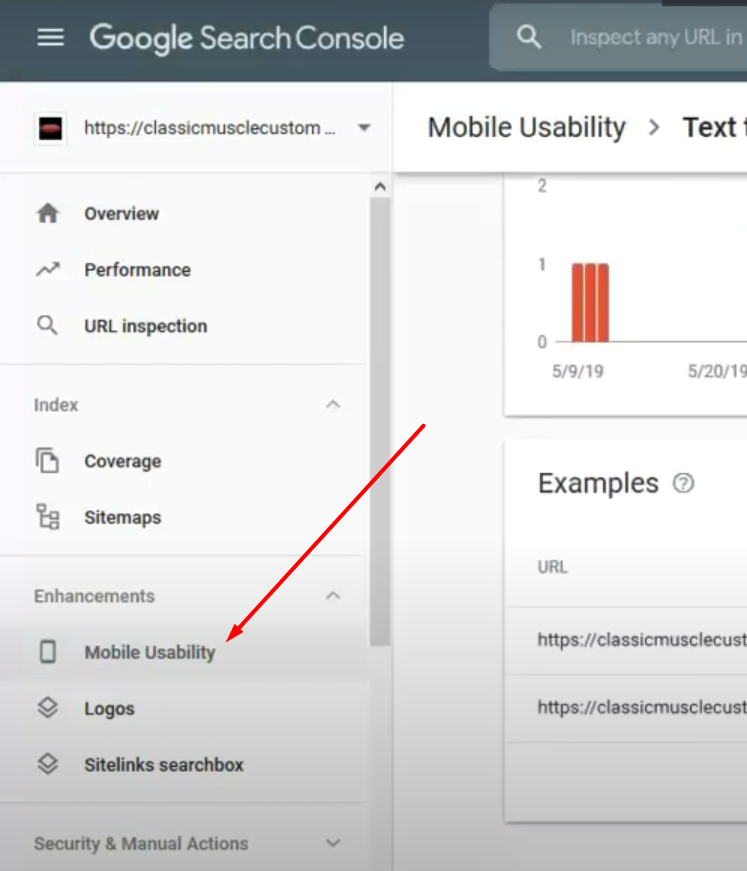Screen dimensions: 747x871
Task: Click the Sitelinks searchbox layers icon
Action: 48,764
